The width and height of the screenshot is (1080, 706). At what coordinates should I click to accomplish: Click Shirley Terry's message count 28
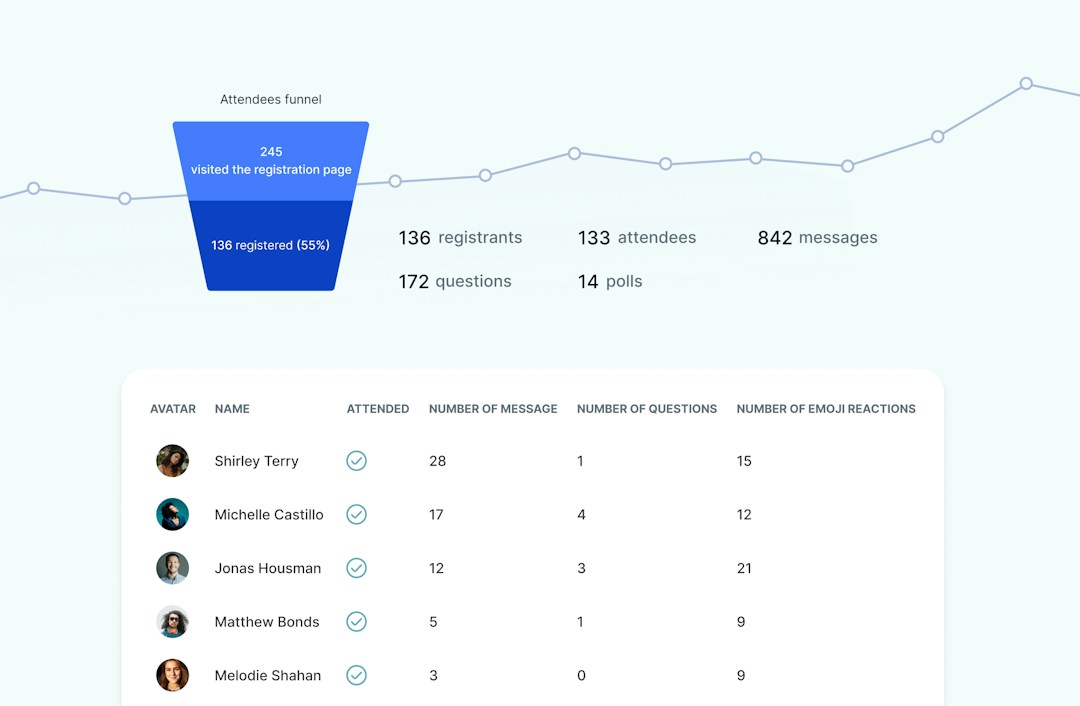coord(437,461)
